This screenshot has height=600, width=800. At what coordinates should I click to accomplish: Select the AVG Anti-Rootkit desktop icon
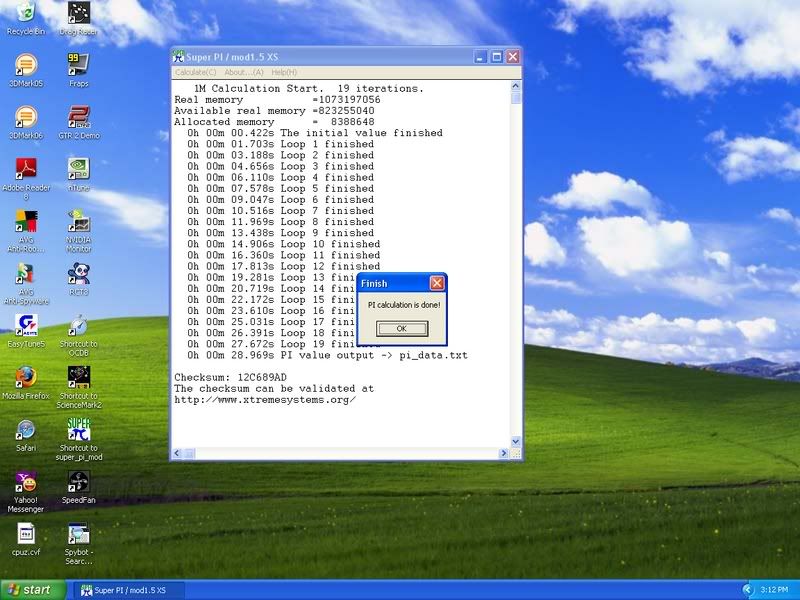[26, 232]
